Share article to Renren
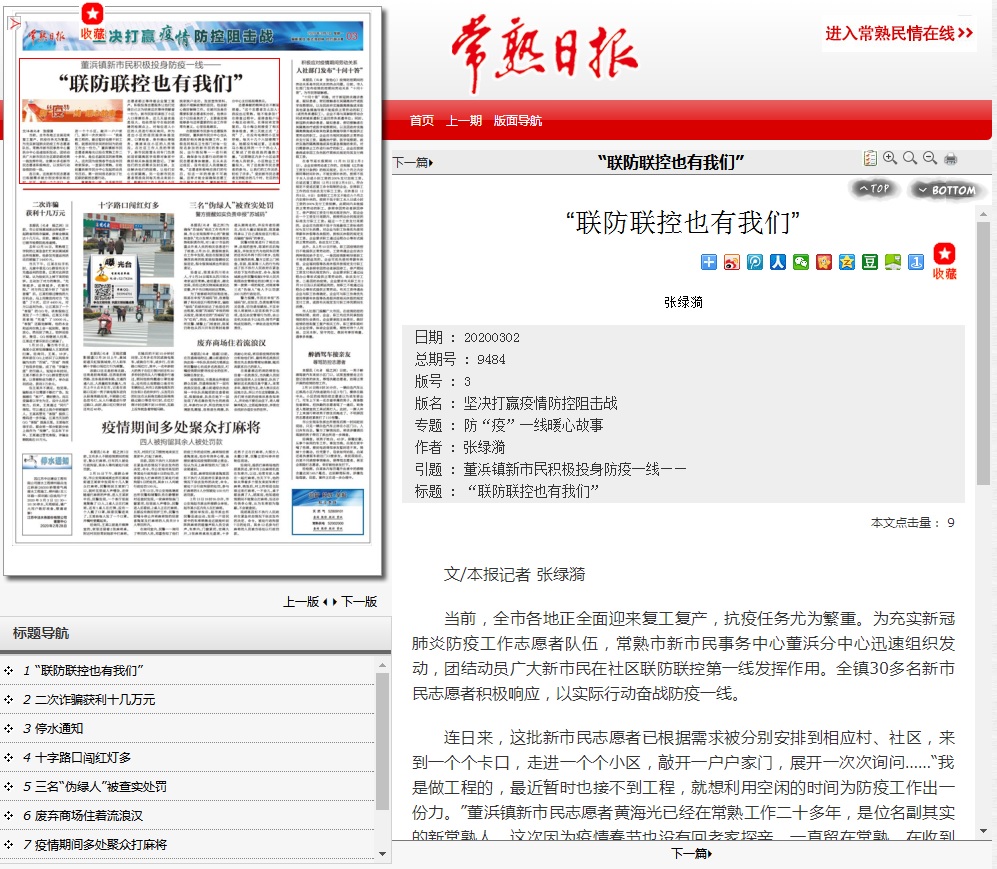 [x=778, y=262]
